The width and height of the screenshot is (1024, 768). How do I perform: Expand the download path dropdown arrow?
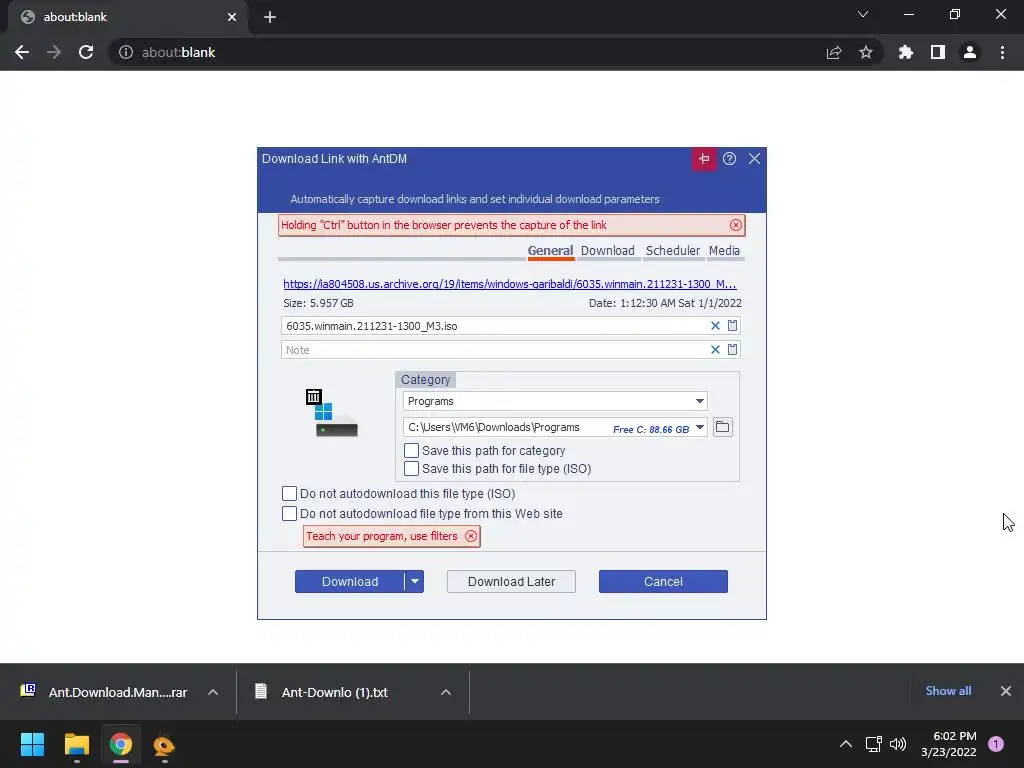click(699, 428)
